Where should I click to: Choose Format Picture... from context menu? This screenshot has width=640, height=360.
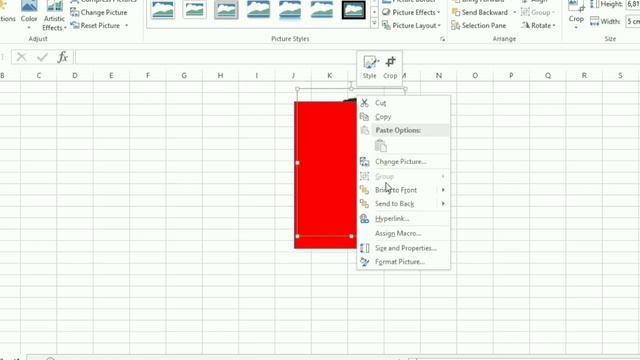click(403, 262)
